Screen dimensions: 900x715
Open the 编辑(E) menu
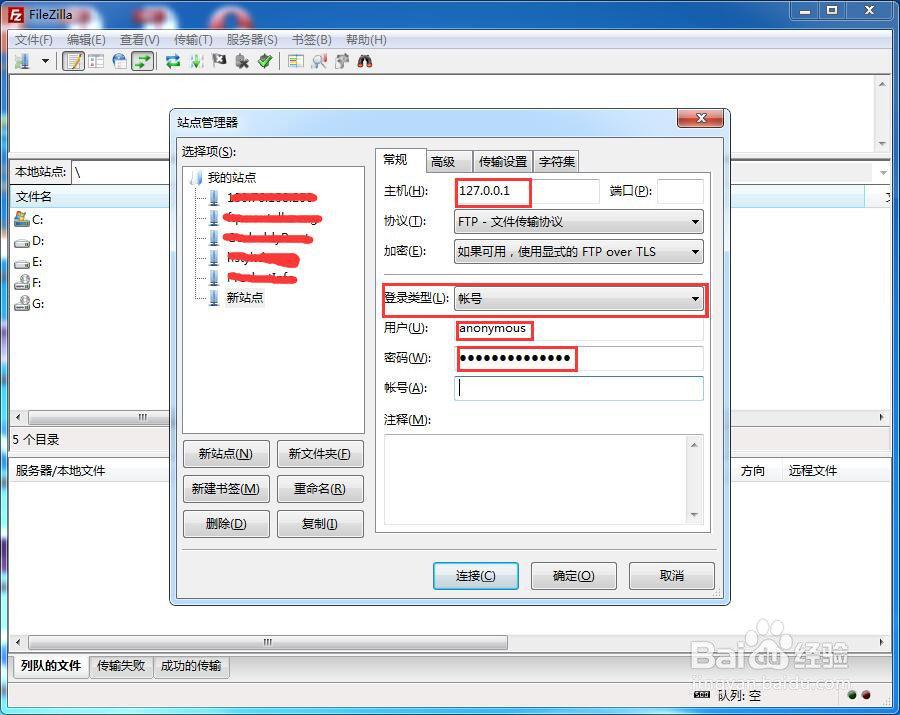(86, 40)
